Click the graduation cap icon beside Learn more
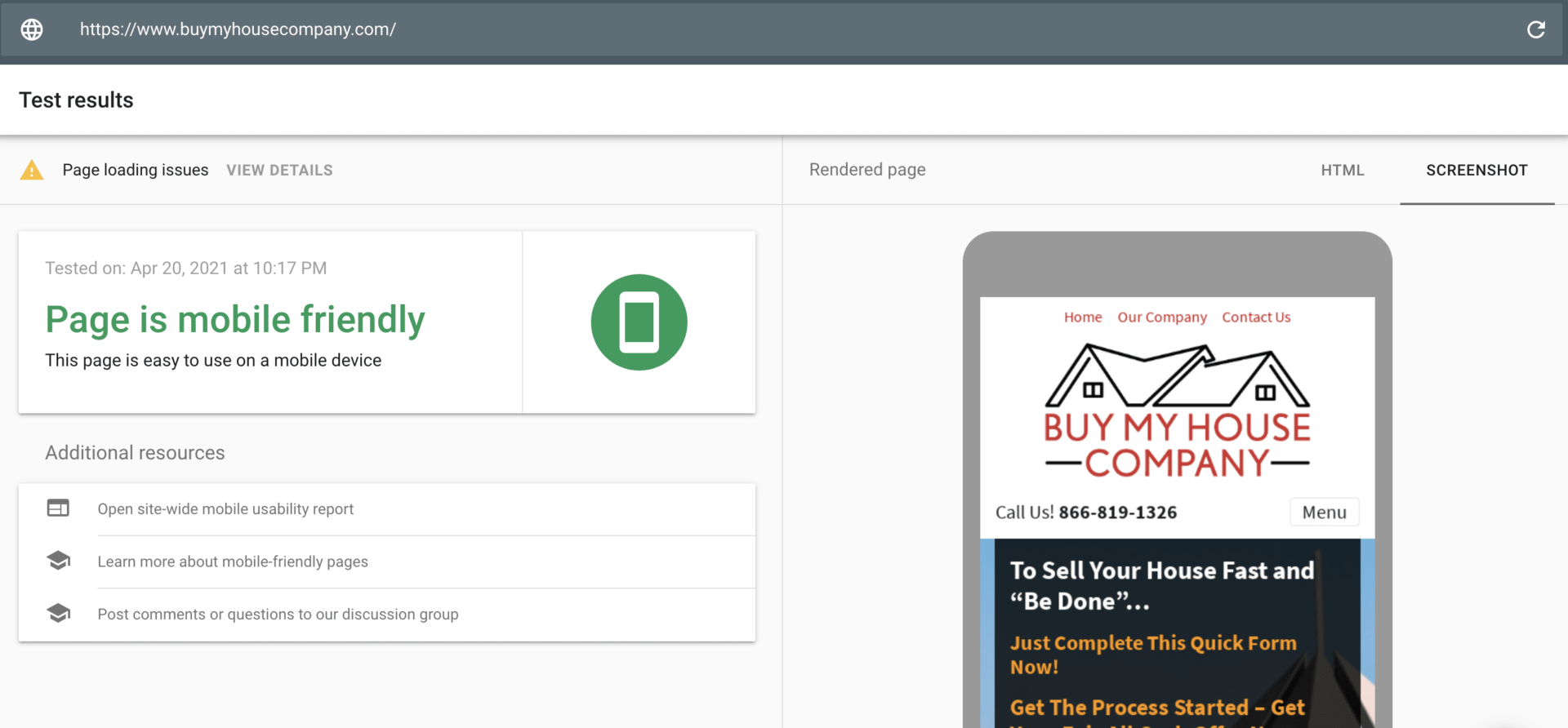1568x728 pixels. point(58,561)
